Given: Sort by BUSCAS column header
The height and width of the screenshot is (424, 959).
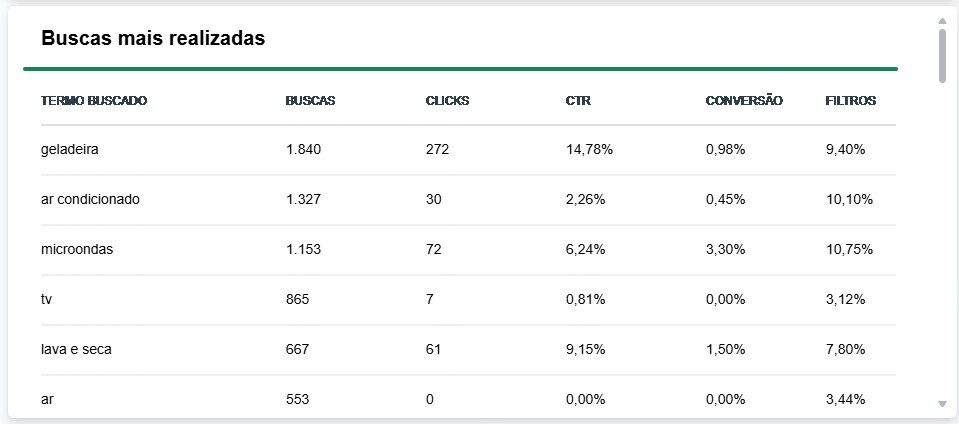Looking at the screenshot, I should coord(310,101).
